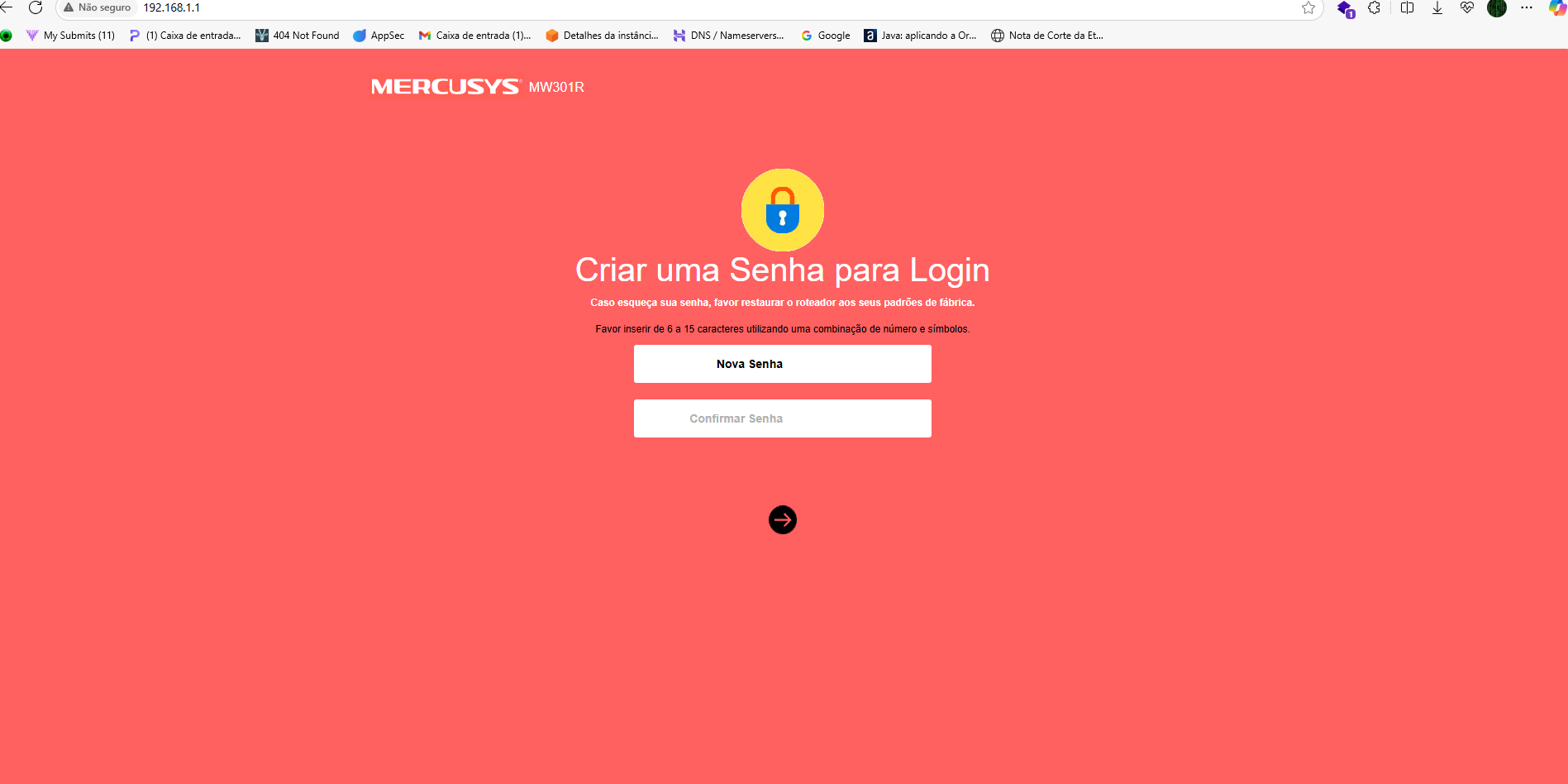Open the My Submits (11) bookmark

click(x=70, y=36)
